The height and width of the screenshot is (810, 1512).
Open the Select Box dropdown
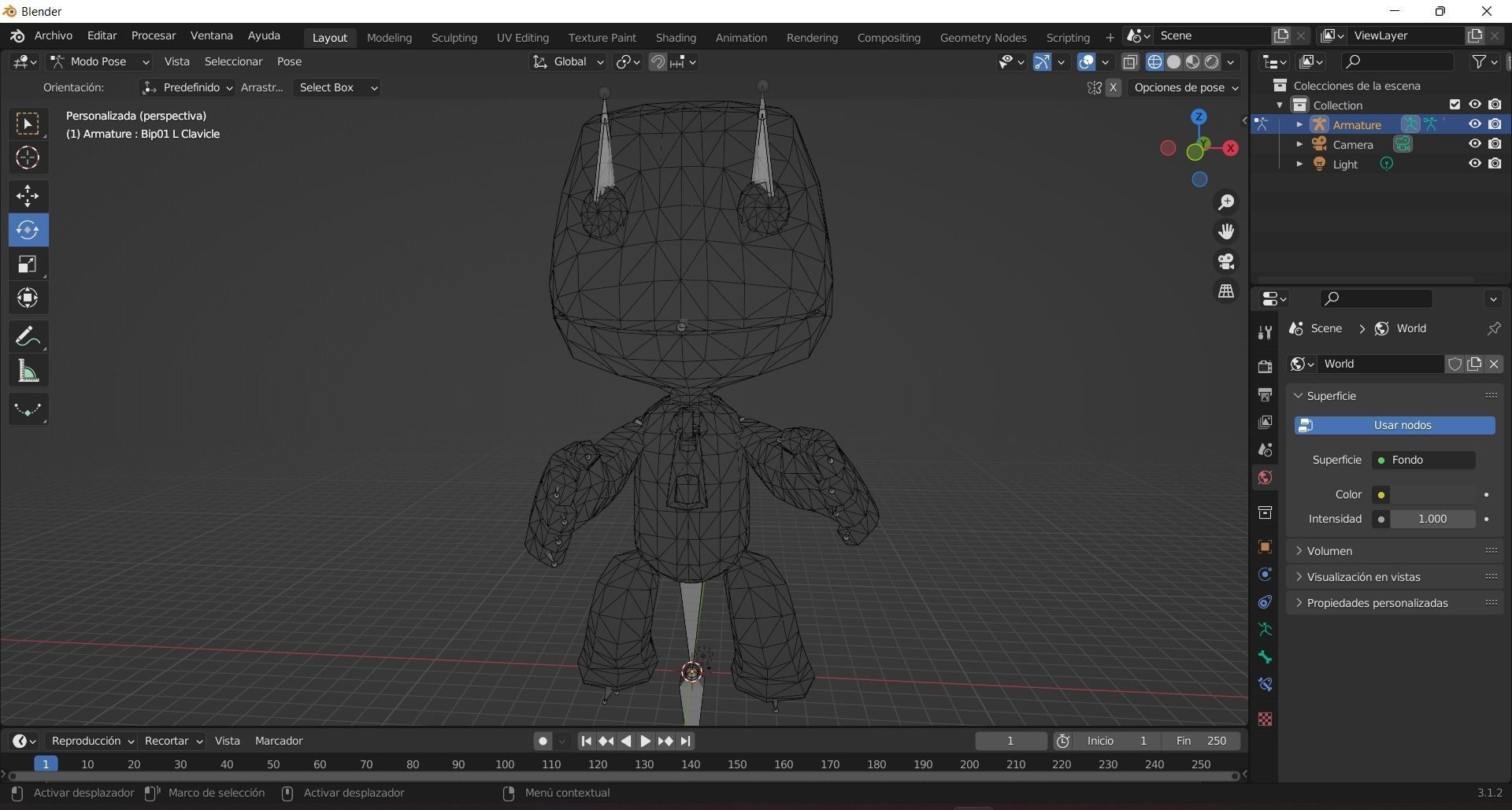pos(337,87)
